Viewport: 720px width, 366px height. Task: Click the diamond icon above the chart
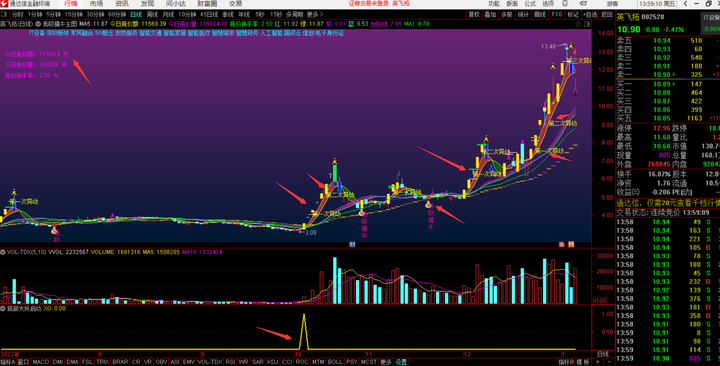click(x=578, y=24)
